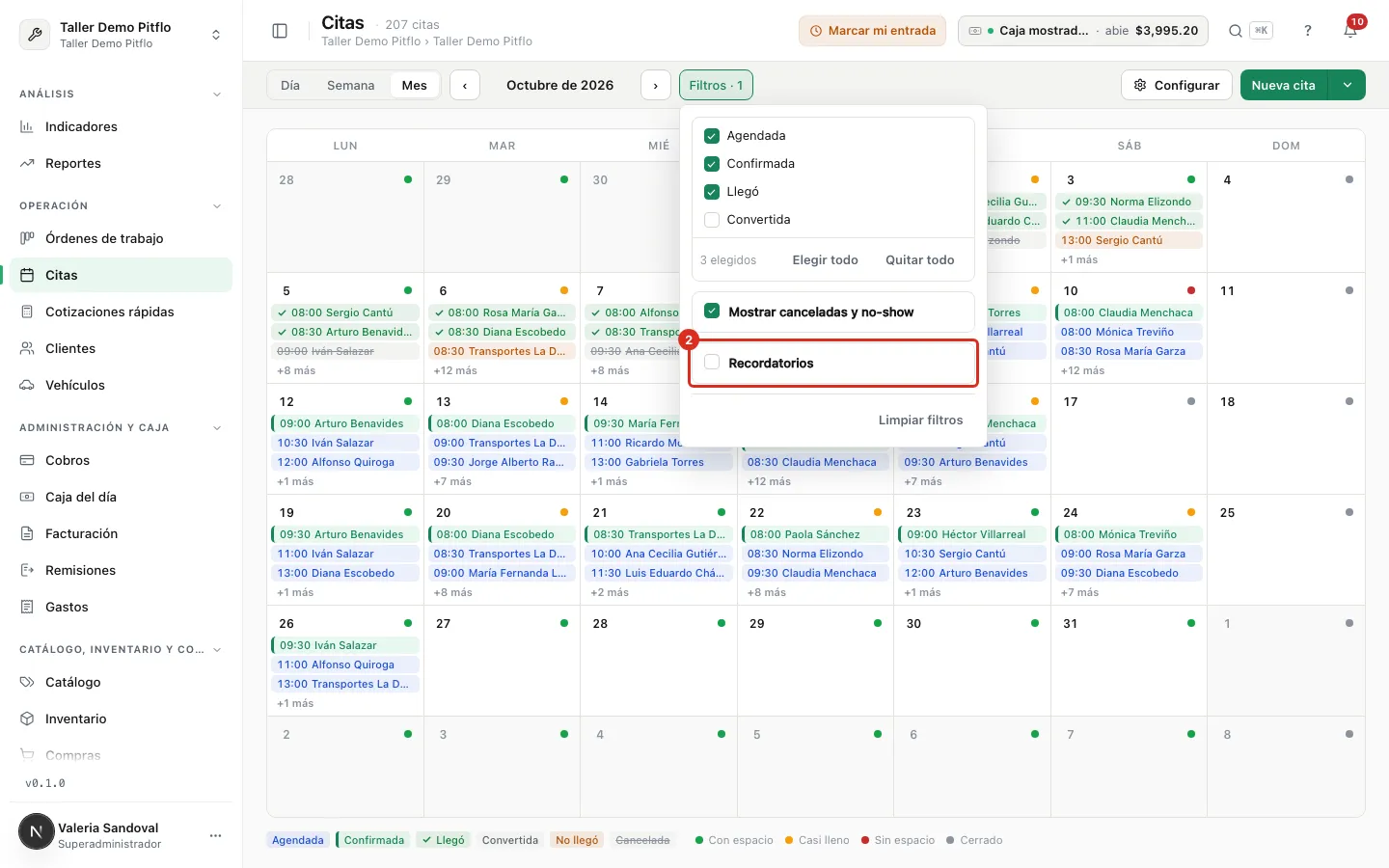Select the Mes view tab
The width and height of the screenshot is (1389, 868).
tap(415, 85)
